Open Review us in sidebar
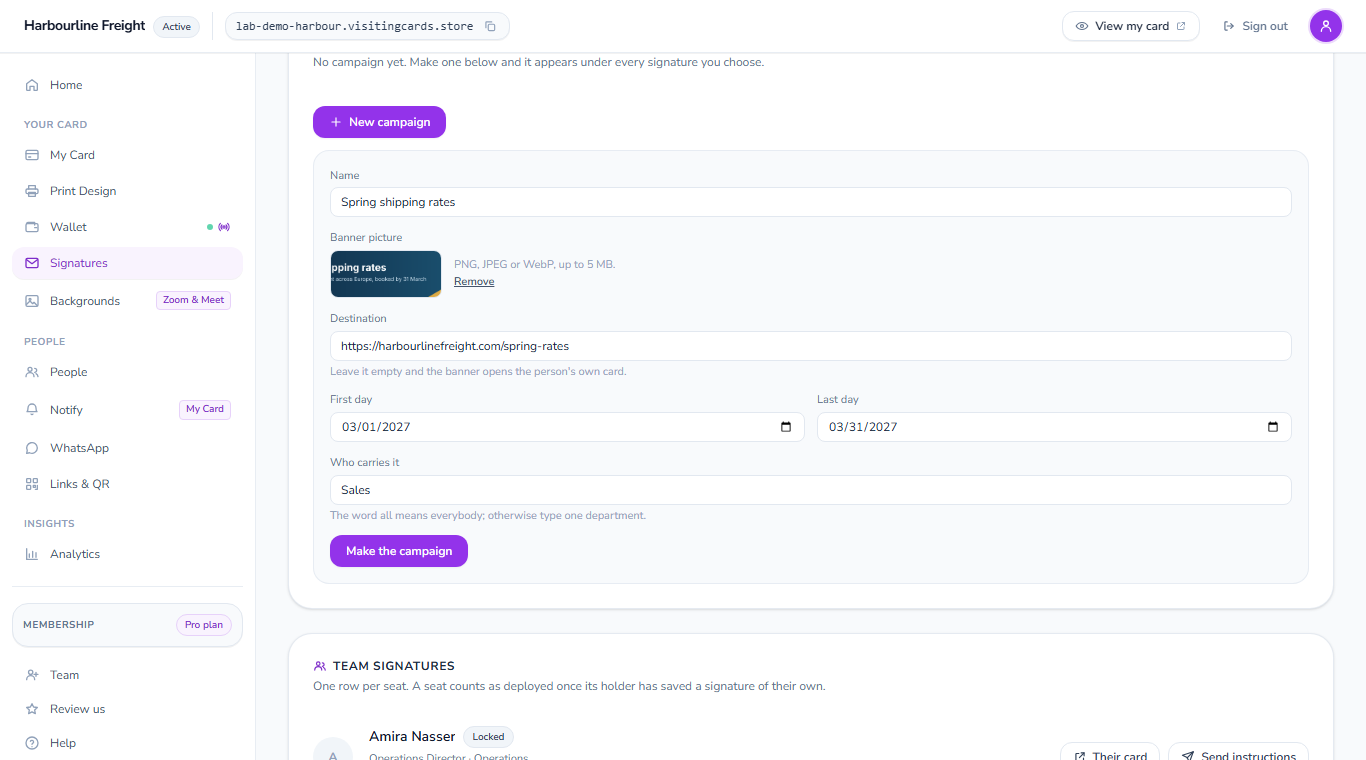The width and height of the screenshot is (1366, 760). [x=127, y=709]
